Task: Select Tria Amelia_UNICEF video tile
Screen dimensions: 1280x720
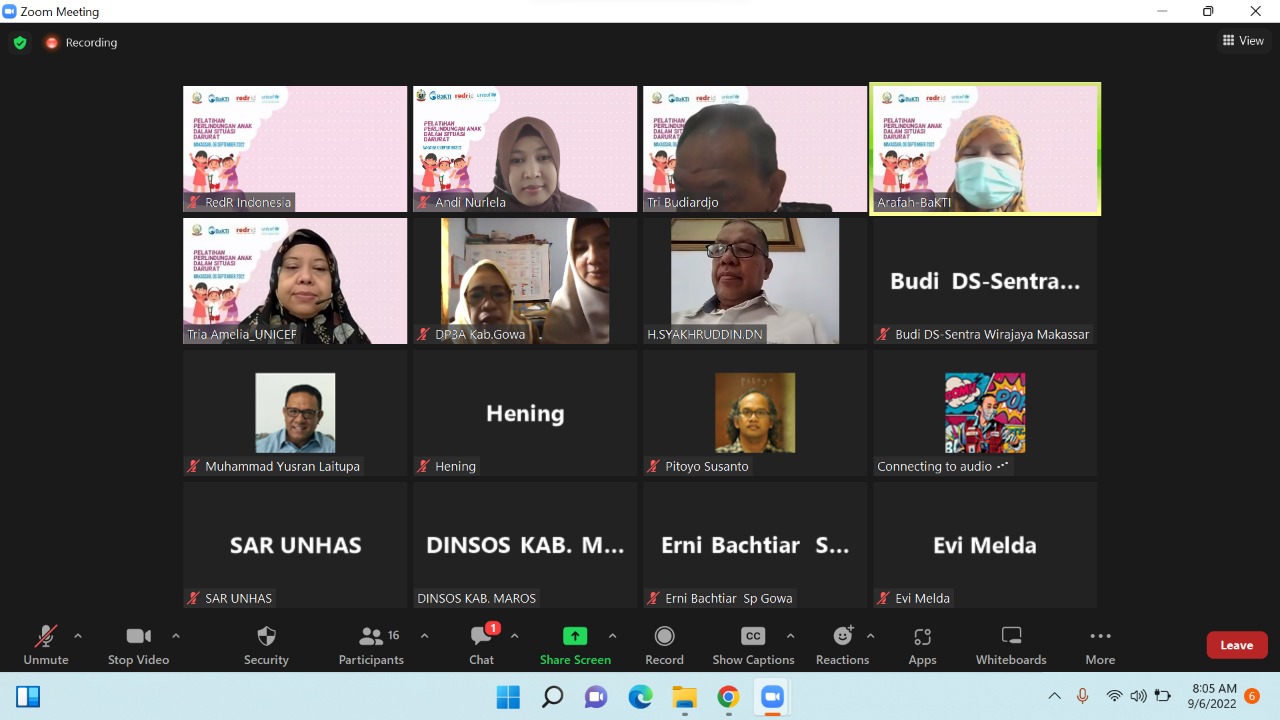Action: (x=295, y=281)
